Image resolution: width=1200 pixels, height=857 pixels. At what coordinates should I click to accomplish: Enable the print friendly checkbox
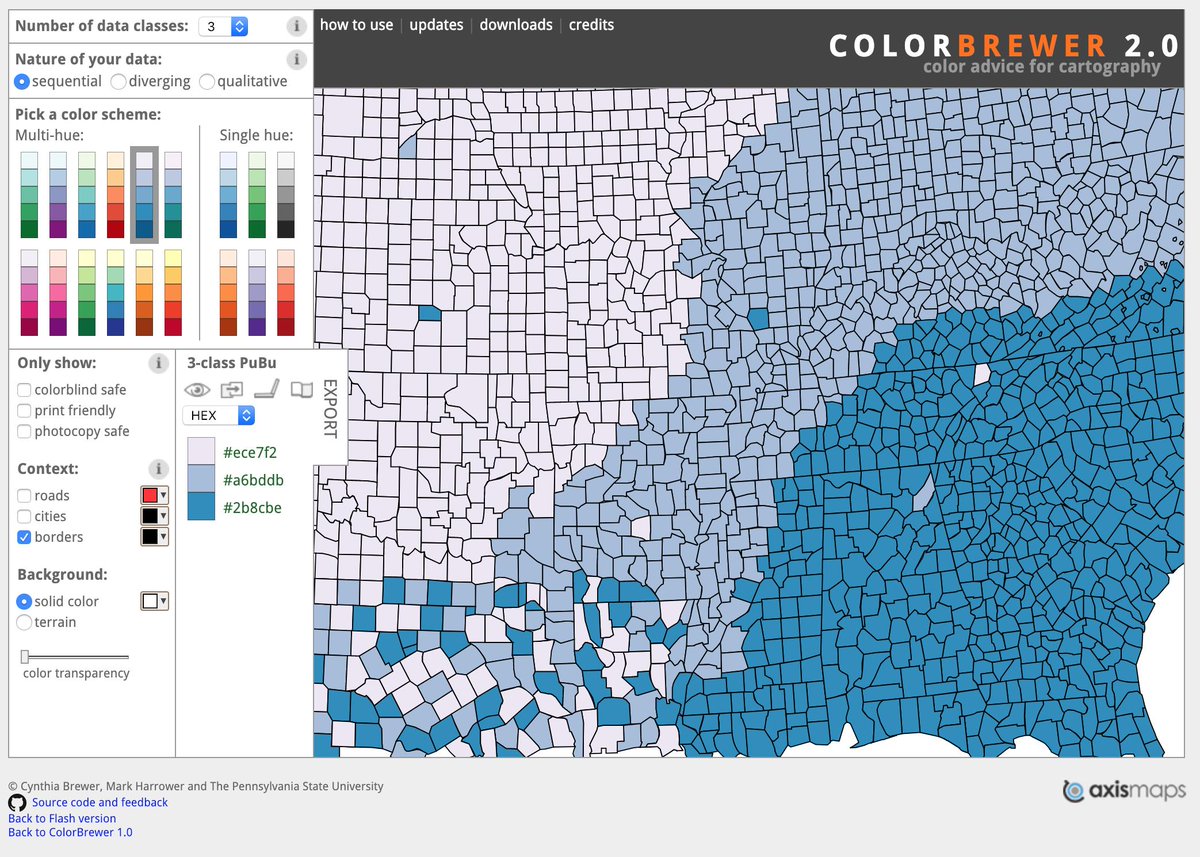pos(24,411)
